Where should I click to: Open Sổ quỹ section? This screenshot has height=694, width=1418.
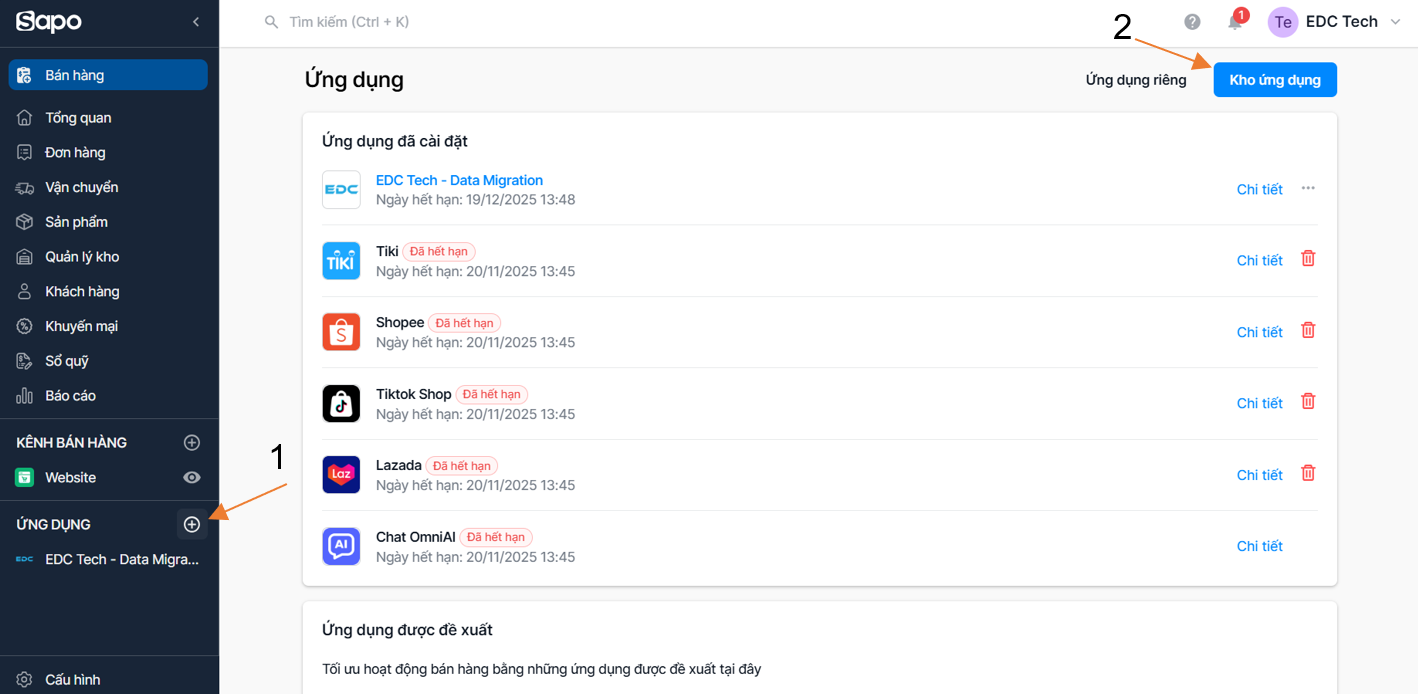67,361
